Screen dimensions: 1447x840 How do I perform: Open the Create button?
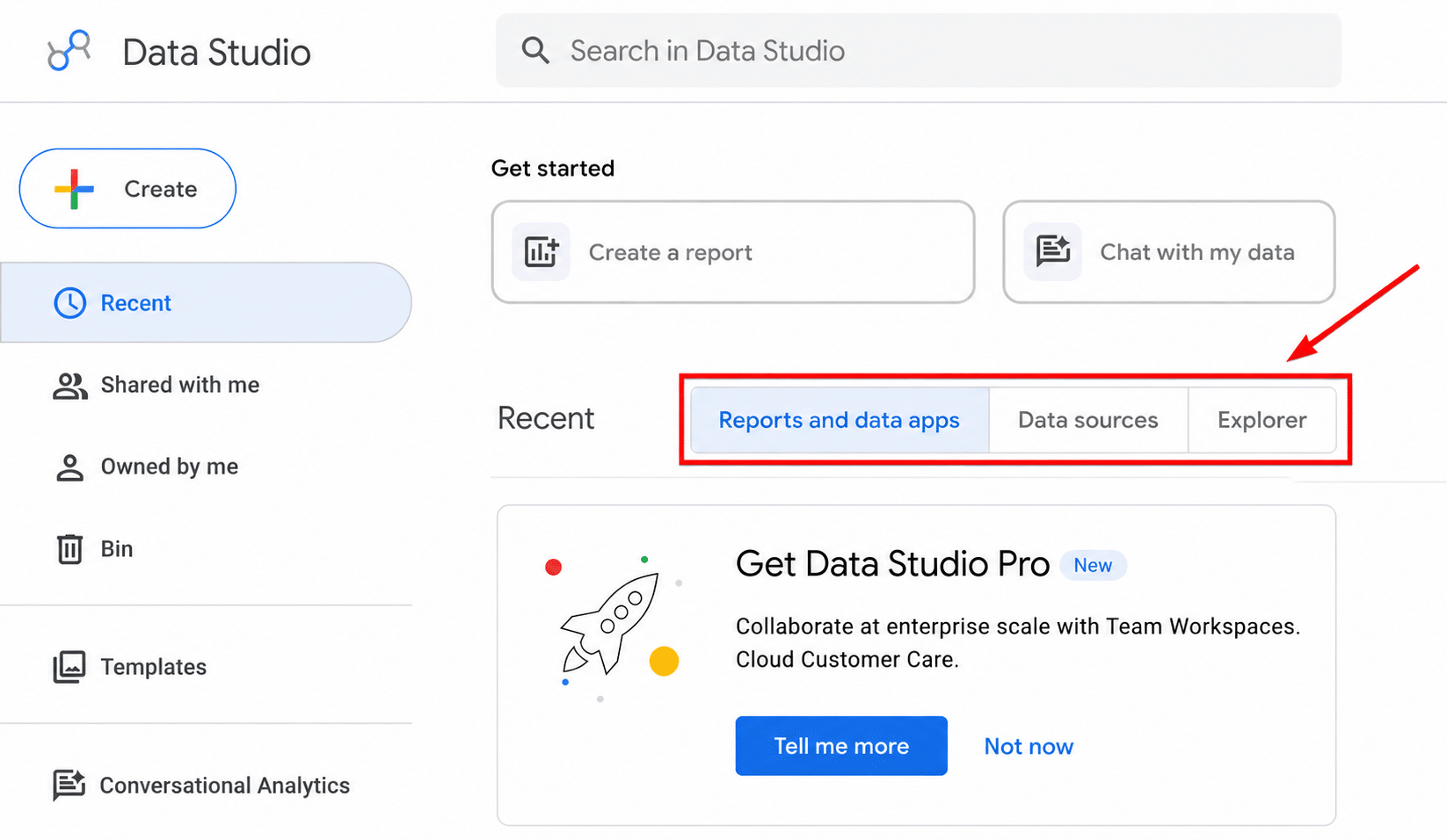(127, 189)
